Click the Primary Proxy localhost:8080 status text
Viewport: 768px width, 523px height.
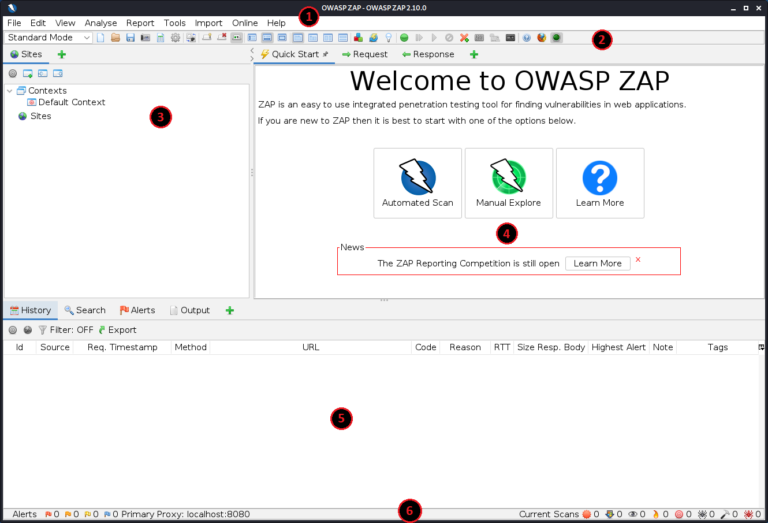[x=186, y=514]
